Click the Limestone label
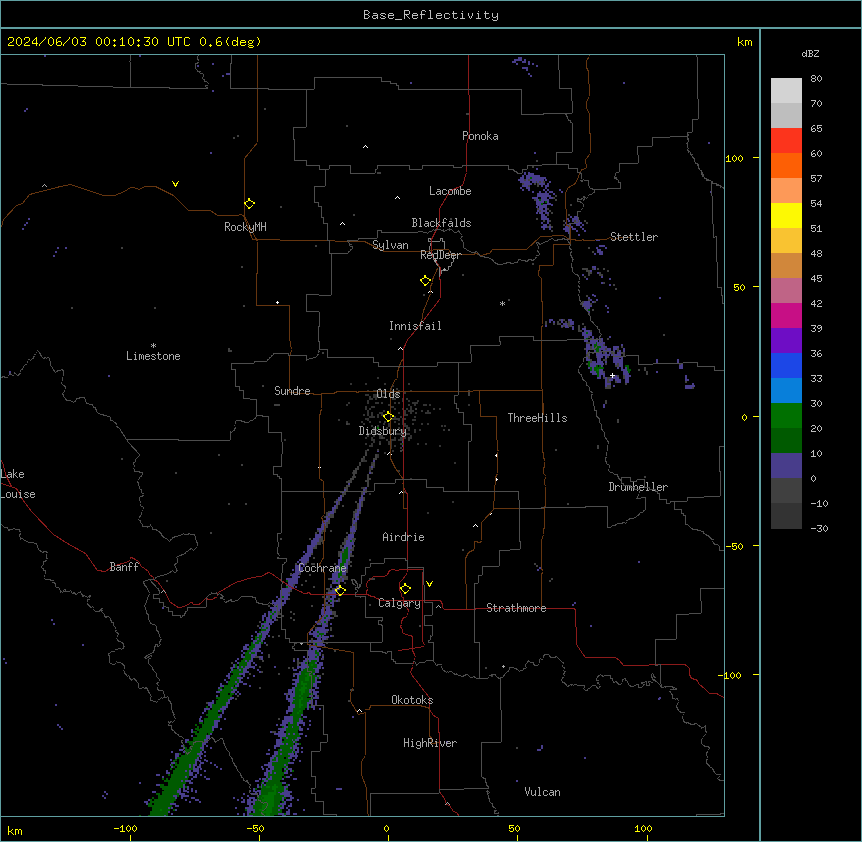Viewport: 862px width, 842px height. (x=153, y=356)
